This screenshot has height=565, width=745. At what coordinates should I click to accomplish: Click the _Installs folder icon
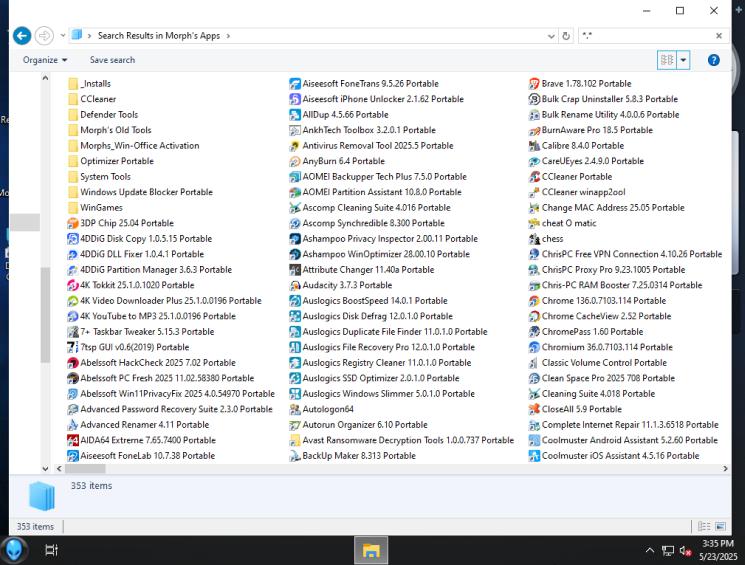73,84
